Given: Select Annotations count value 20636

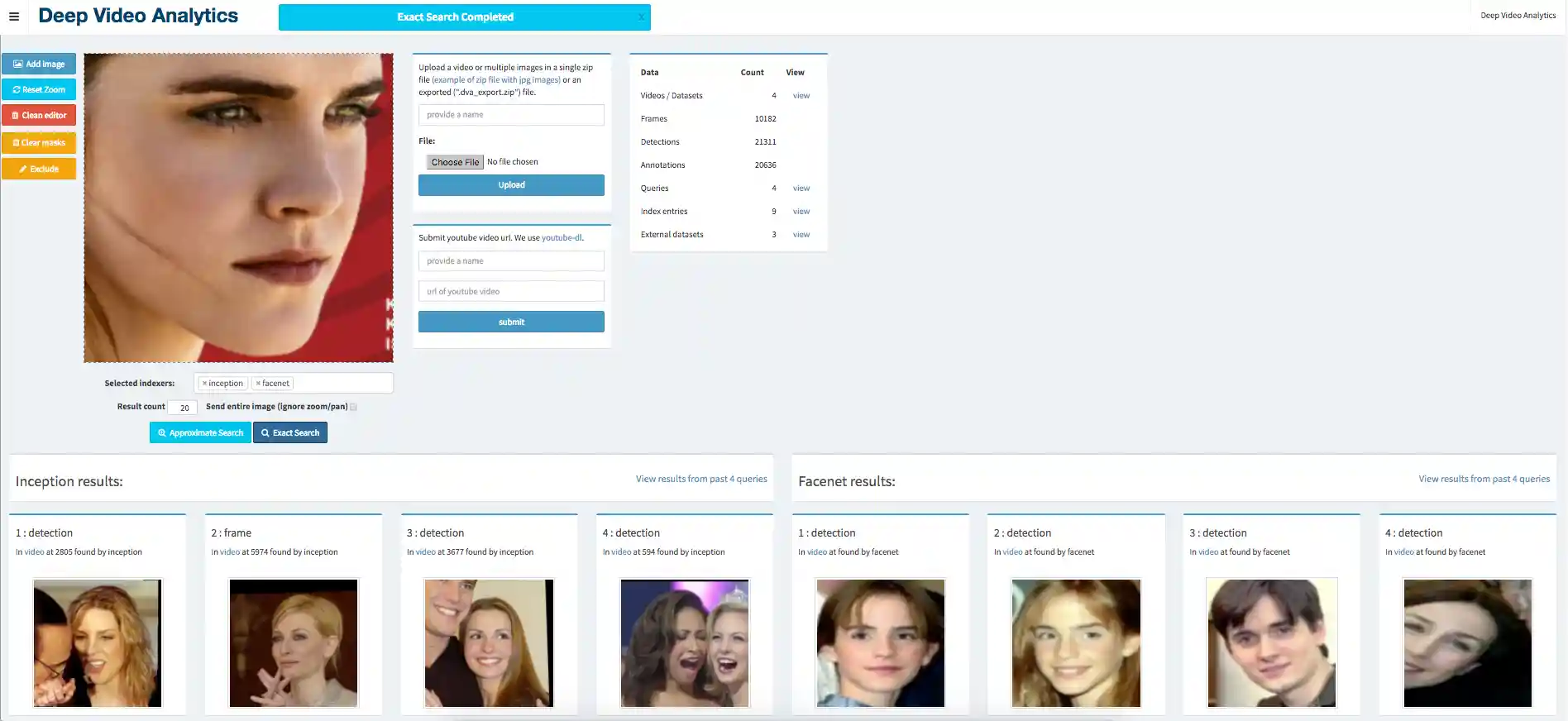Looking at the screenshot, I should [765, 165].
